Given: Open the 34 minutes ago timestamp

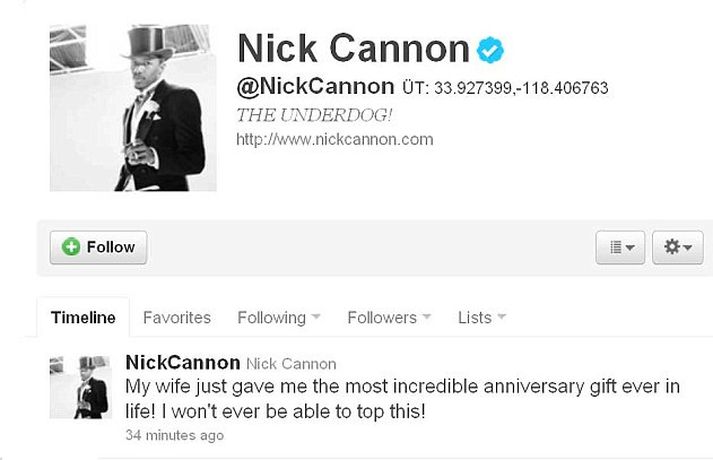Looking at the screenshot, I should (175, 435).
